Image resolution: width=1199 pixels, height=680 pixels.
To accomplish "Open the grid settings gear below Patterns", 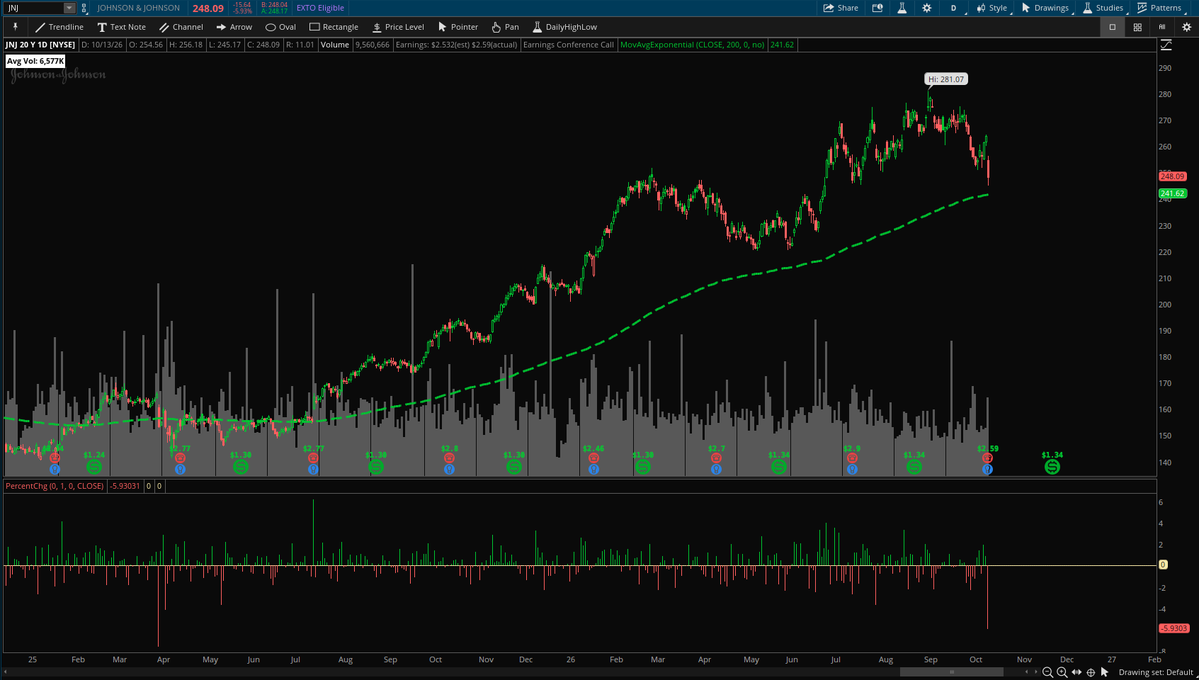I will [x=1186, y=27].
